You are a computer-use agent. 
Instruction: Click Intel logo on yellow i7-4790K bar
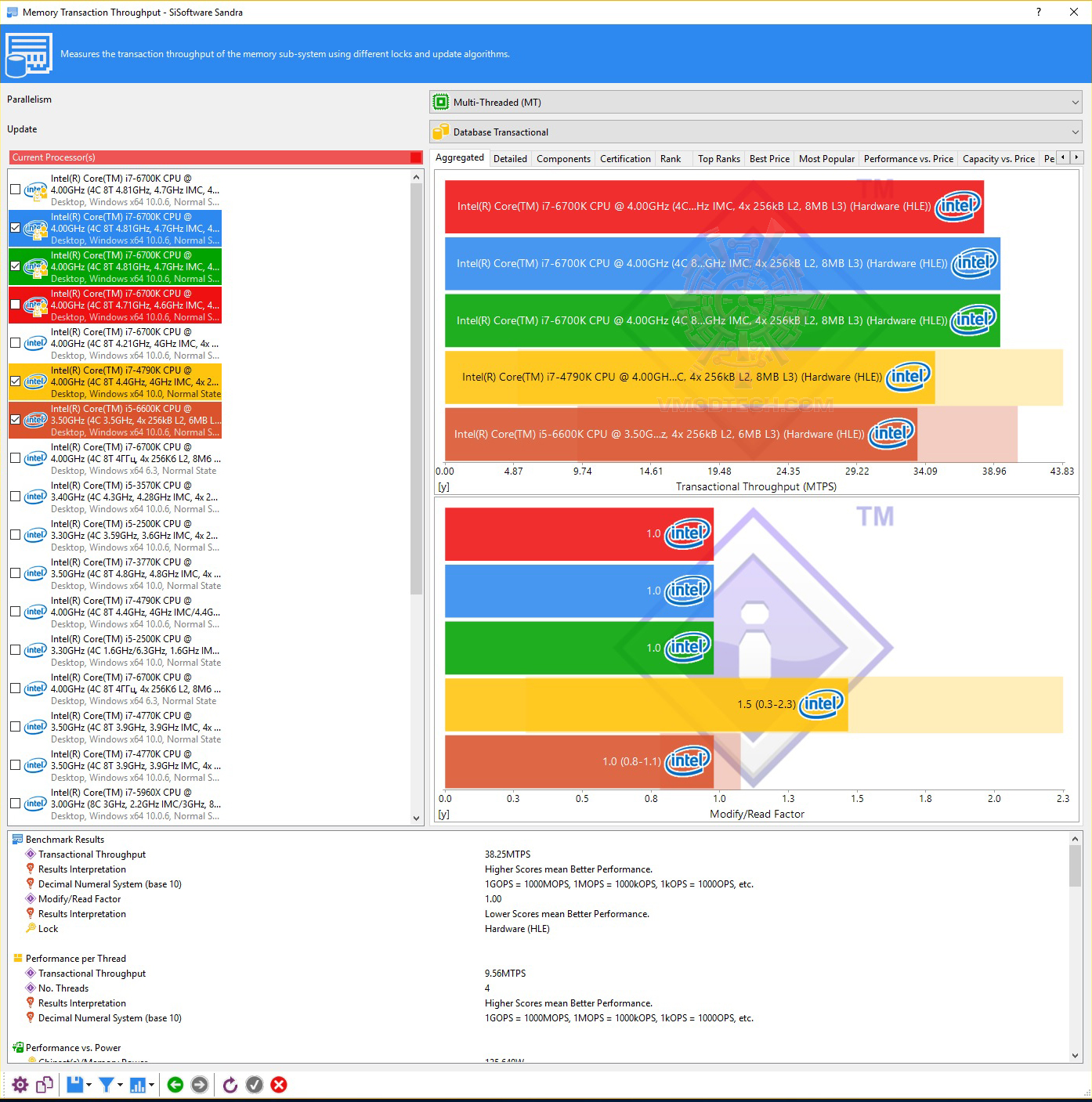coord(908,377)
